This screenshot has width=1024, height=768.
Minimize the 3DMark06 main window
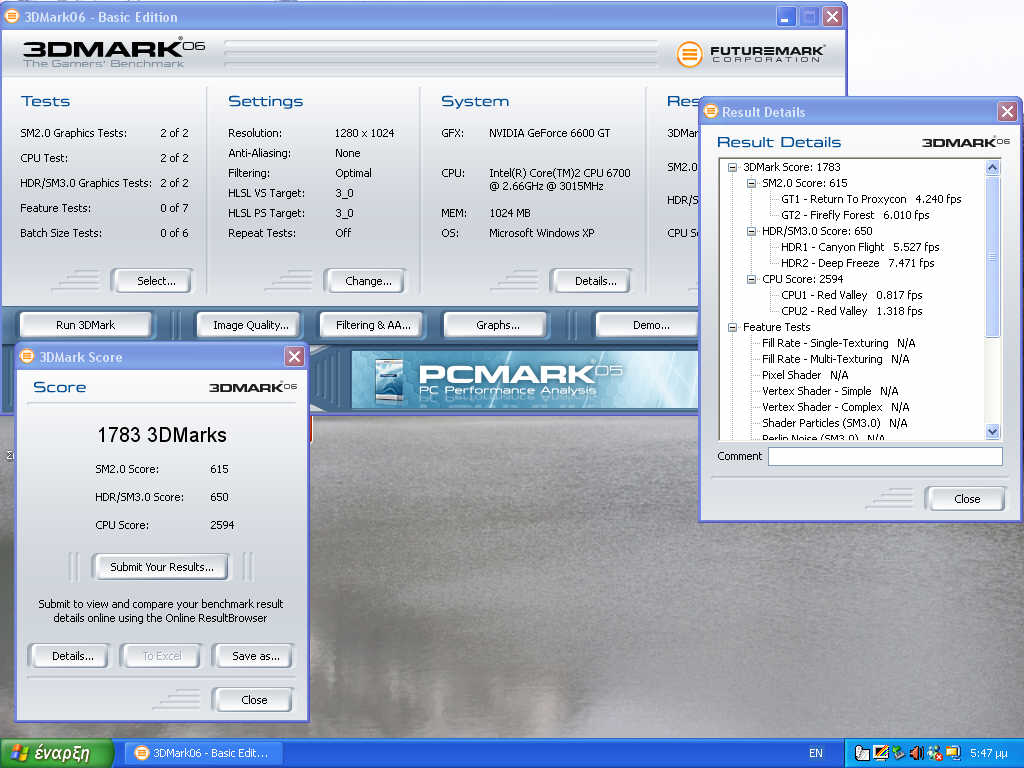coord(786,16)
